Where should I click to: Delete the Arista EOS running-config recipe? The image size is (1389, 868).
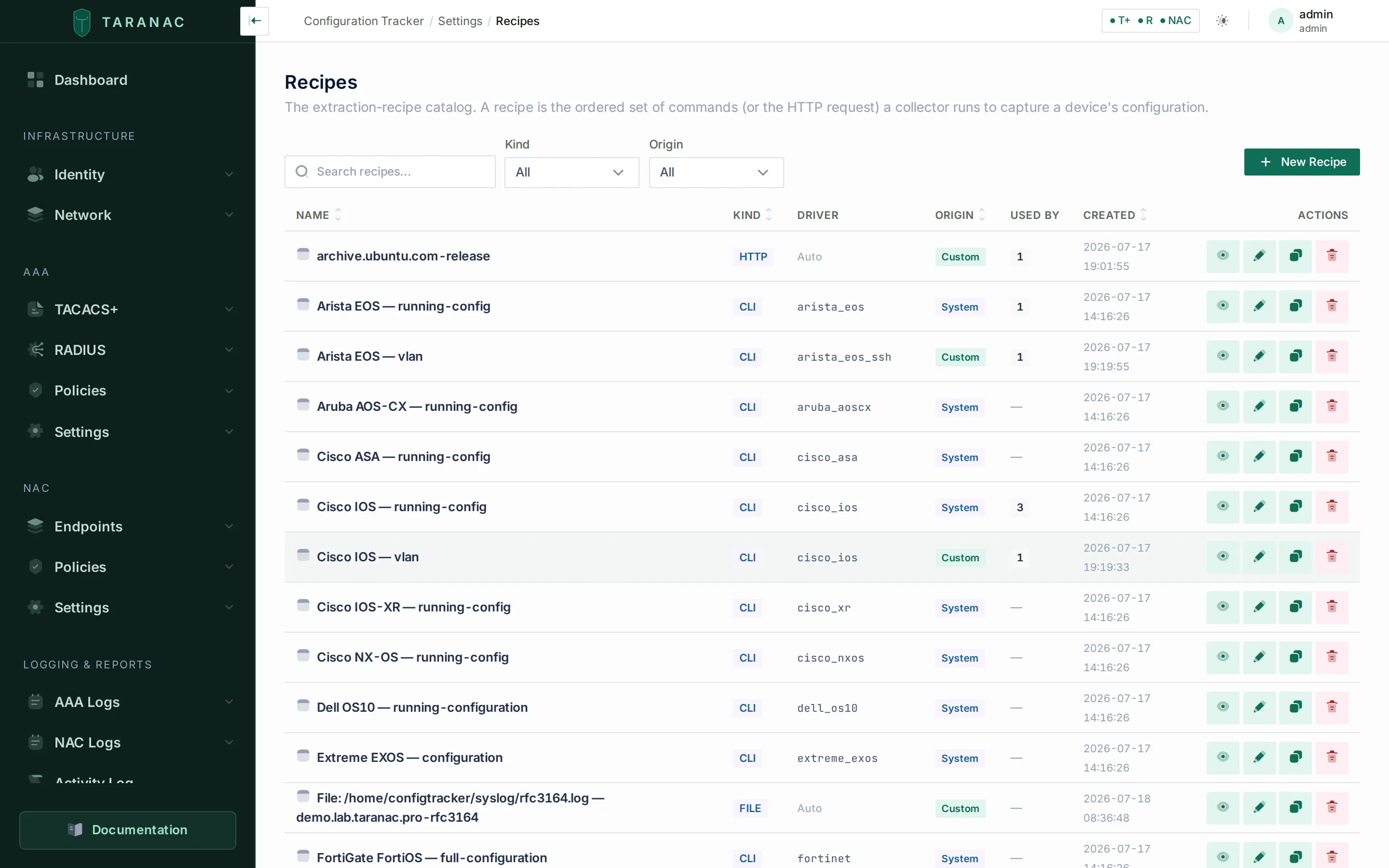pos(1332,306)
